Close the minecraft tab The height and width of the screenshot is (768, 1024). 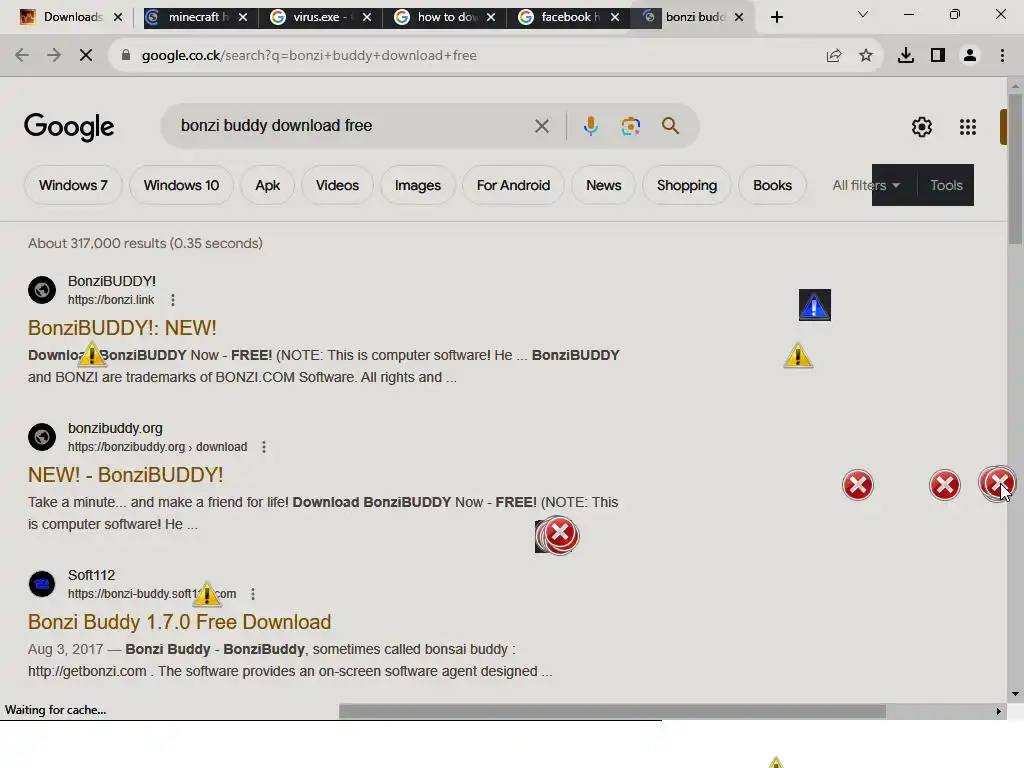[243, 17]
